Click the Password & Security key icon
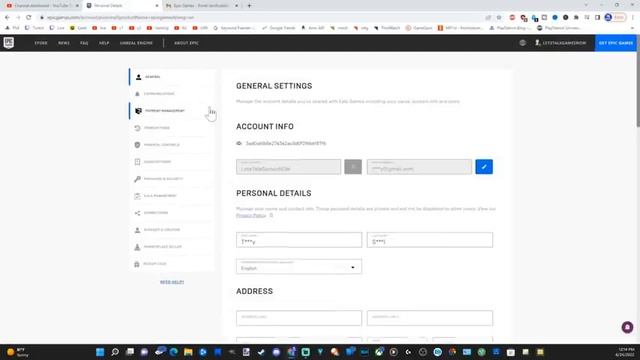Image resolution: width=640 pixels, height=360 pixels. 138,179
